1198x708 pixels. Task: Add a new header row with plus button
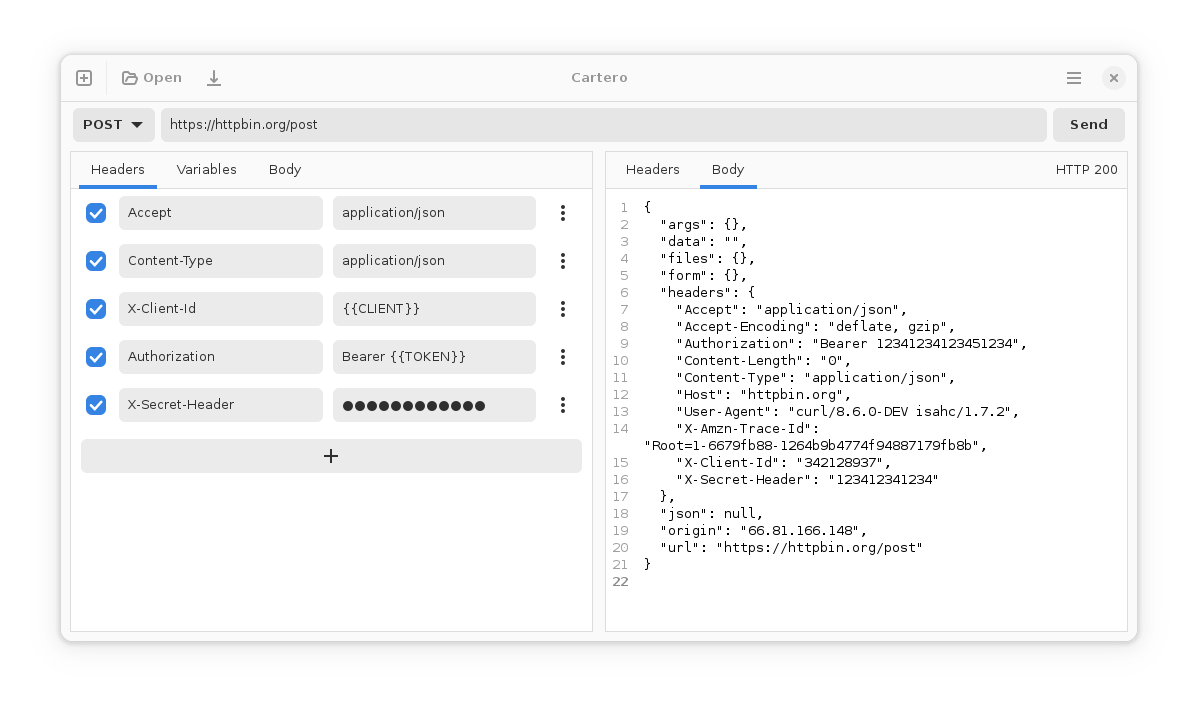[x=331, y=456]
